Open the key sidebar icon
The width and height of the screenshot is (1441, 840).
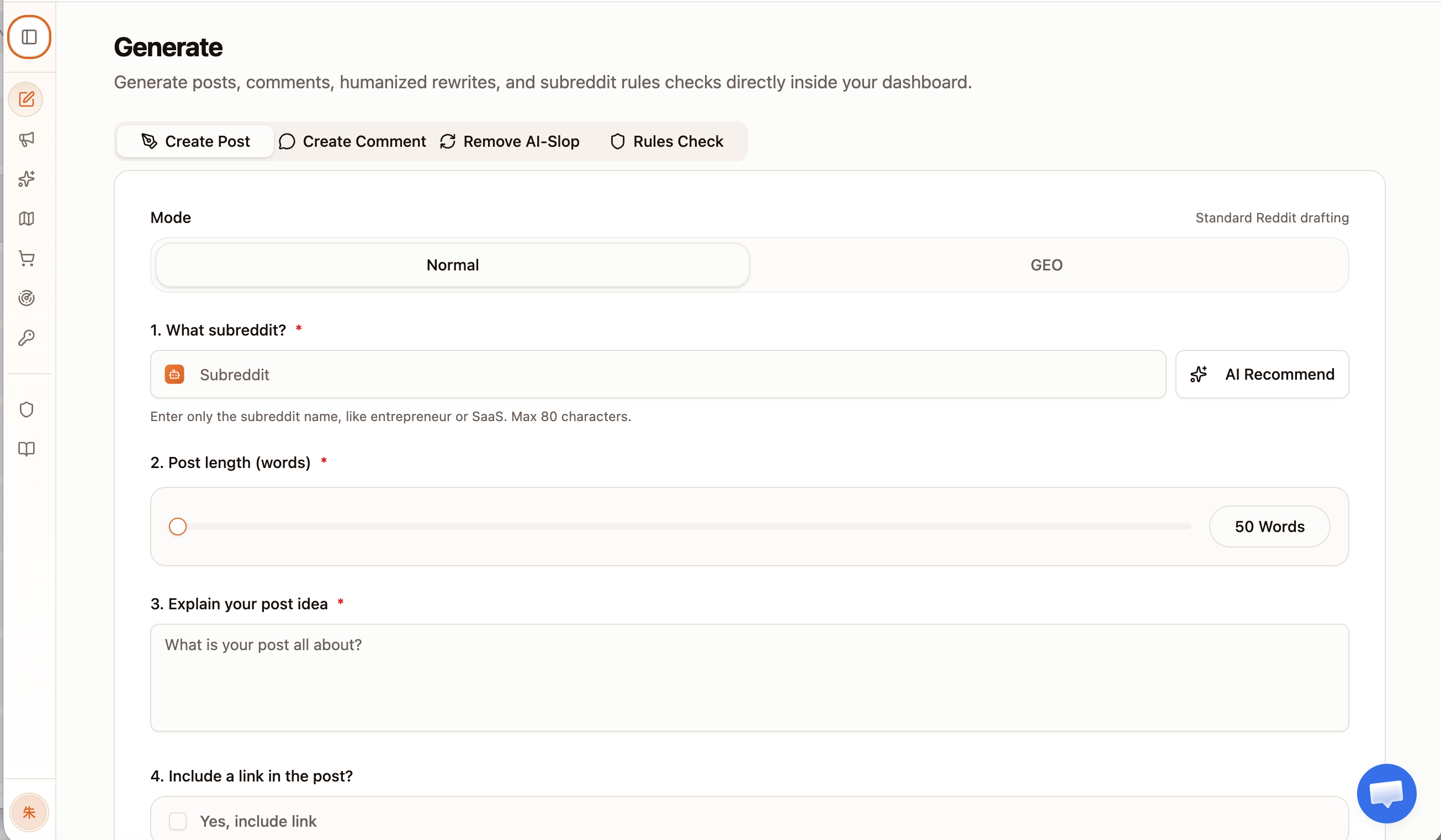(x=27, y=338)
